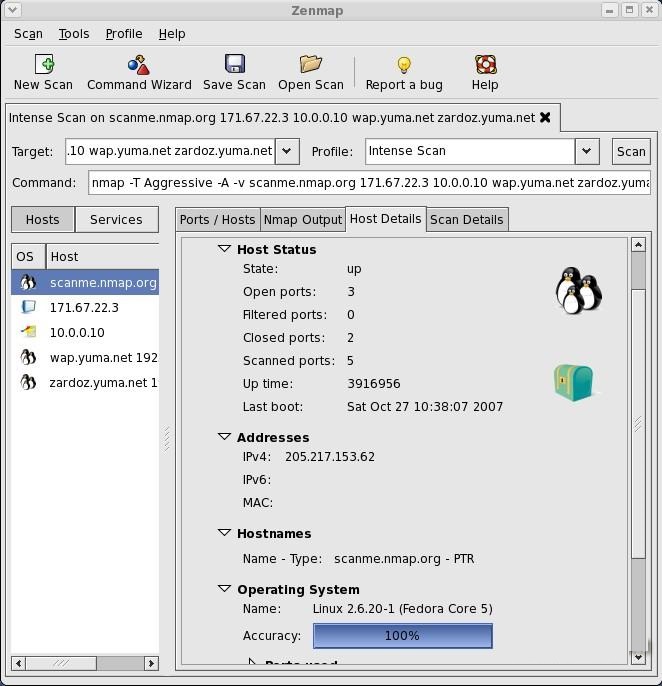Open the Command Wizard
The image size is (662, 686).
click(139, 66)
